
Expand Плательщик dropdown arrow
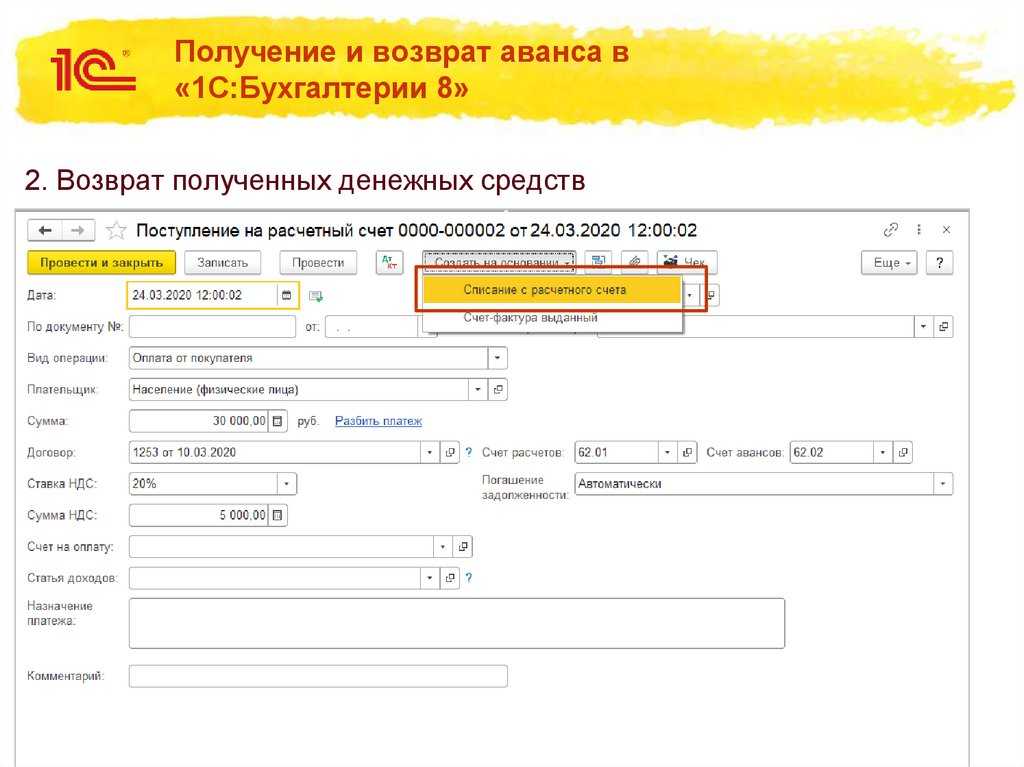478,390
